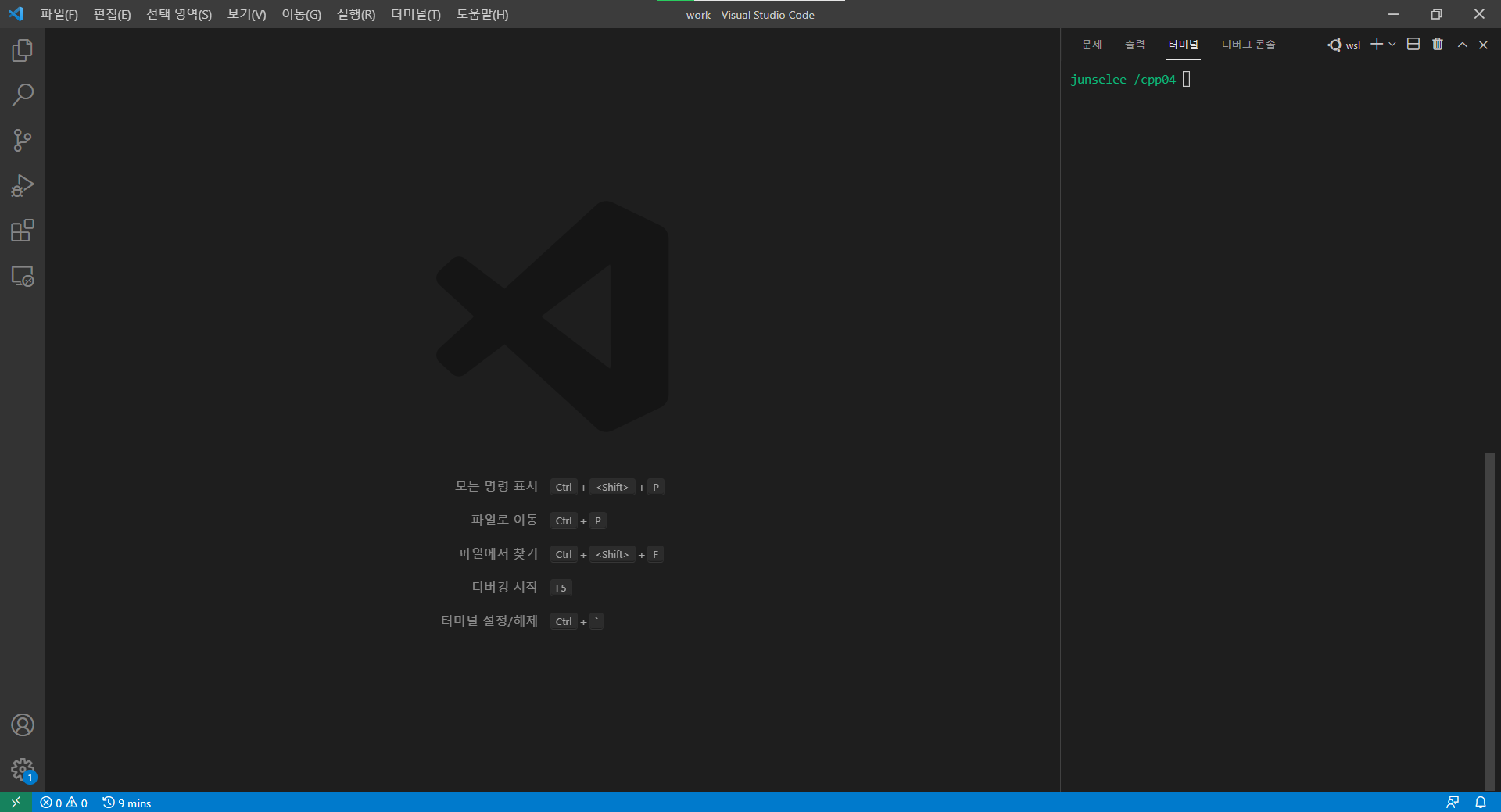The width and height of the screenshot is (1501, 812).
Task: Click the 디버깅 시작 hint text
Action: pos(505,587)
